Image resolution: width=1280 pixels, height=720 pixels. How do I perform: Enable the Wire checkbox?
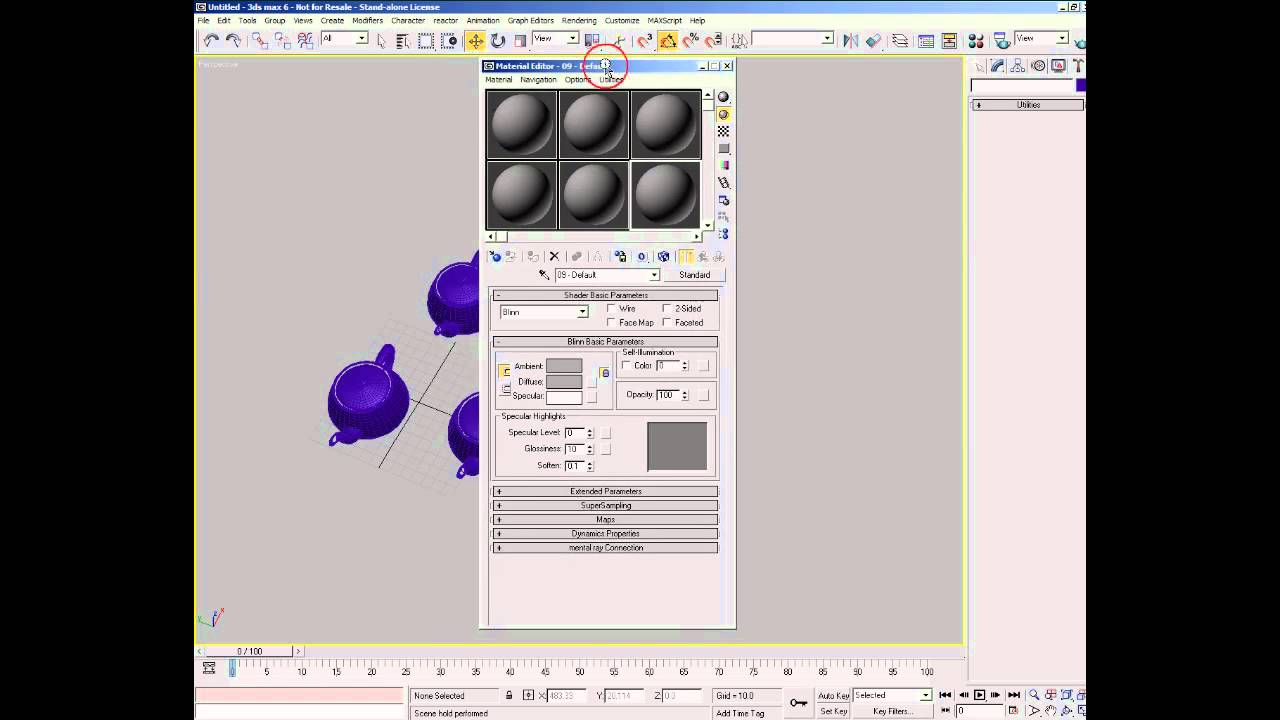click(x=612, y=309)
